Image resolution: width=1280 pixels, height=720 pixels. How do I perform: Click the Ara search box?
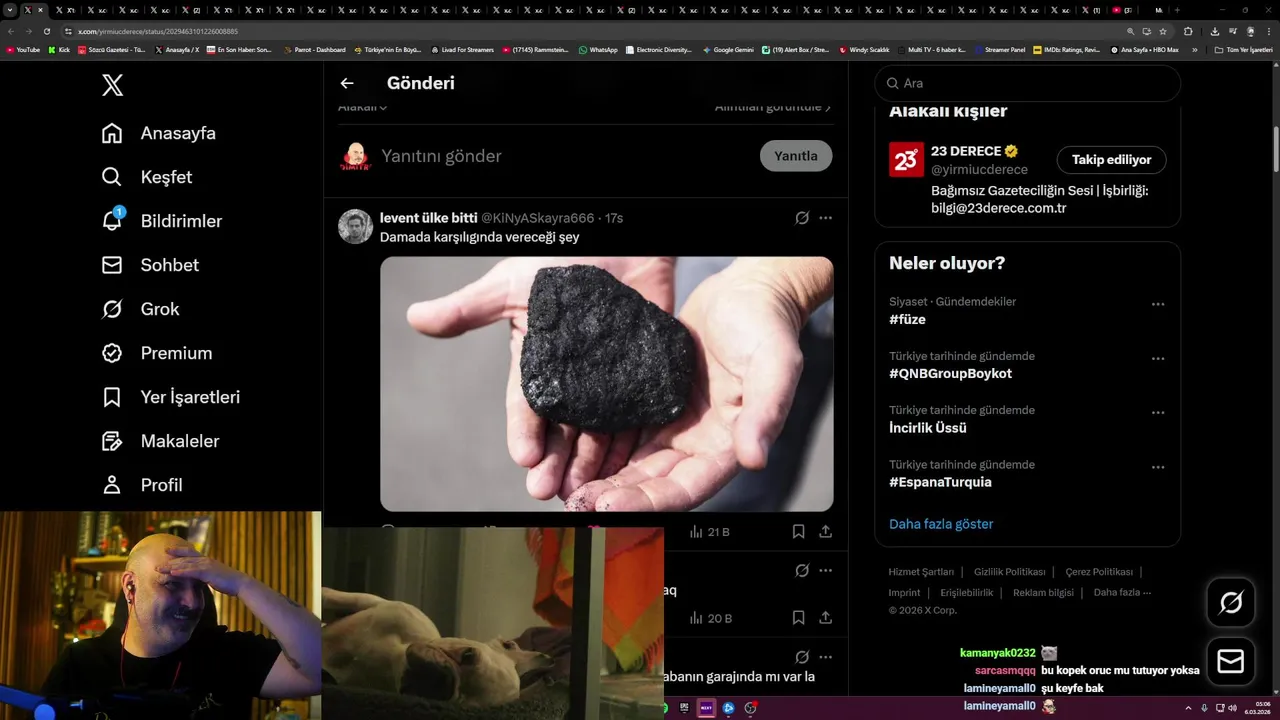[x=1027, y=83]
